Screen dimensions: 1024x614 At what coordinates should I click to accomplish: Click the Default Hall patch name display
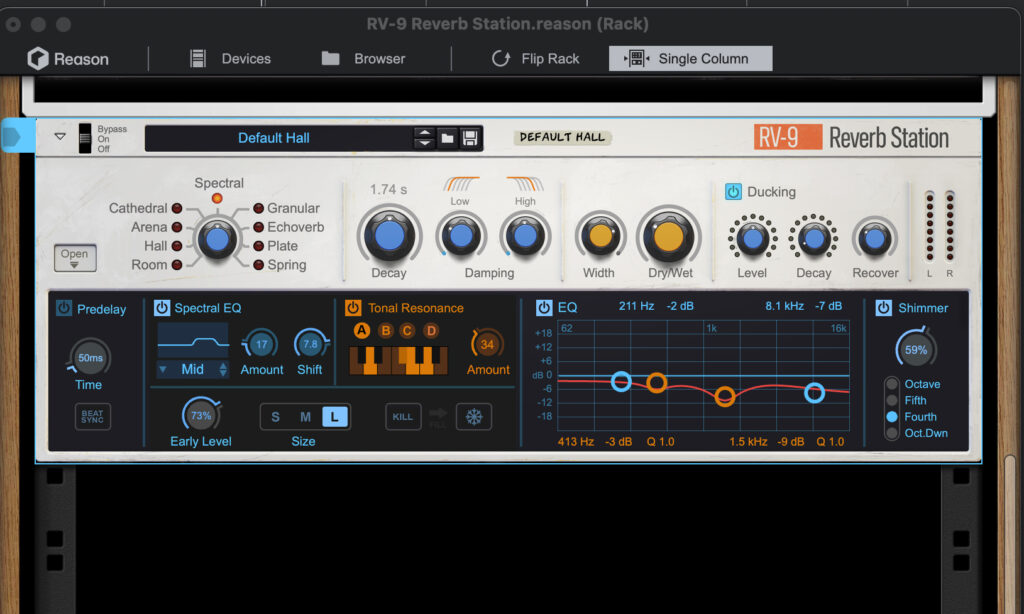coord(274,138)
